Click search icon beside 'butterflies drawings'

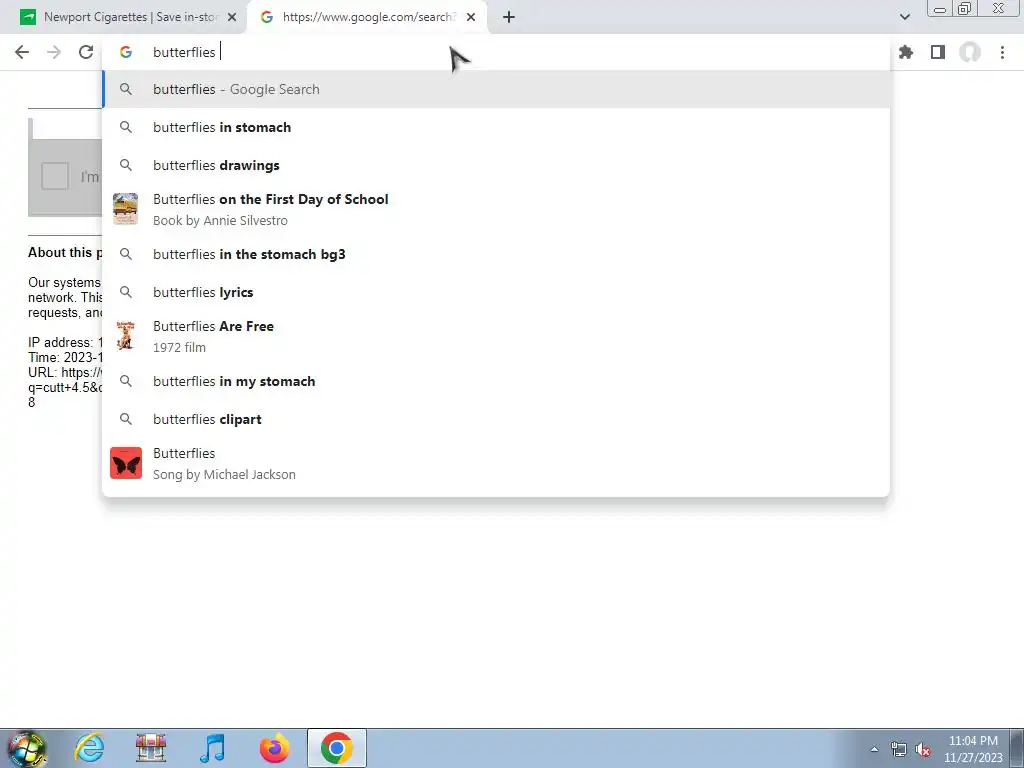pos(126,165)
